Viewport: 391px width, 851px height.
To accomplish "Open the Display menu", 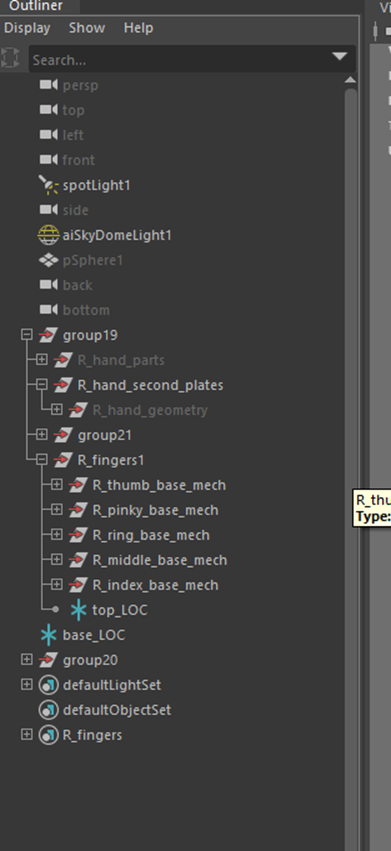I will [27, 28].
